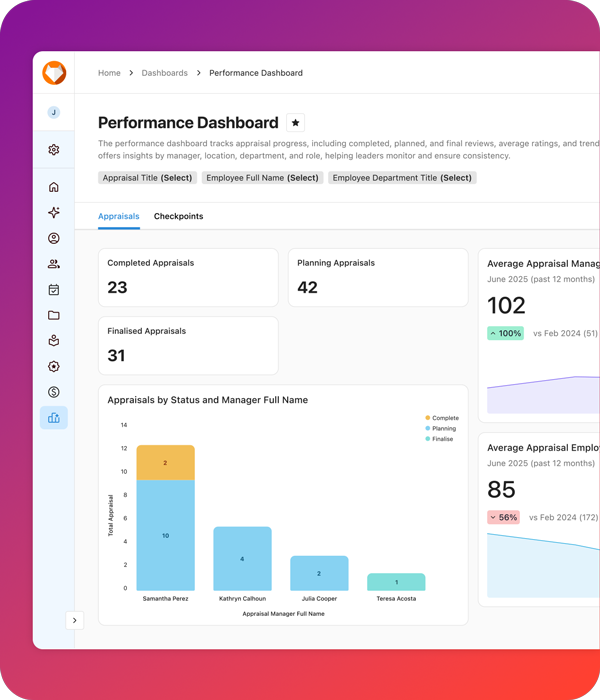Image resolution: width=600 pixels, height=700 pixels.
Task: Open the folder icon in the sidebar
Action: click(x=54, y=315)
